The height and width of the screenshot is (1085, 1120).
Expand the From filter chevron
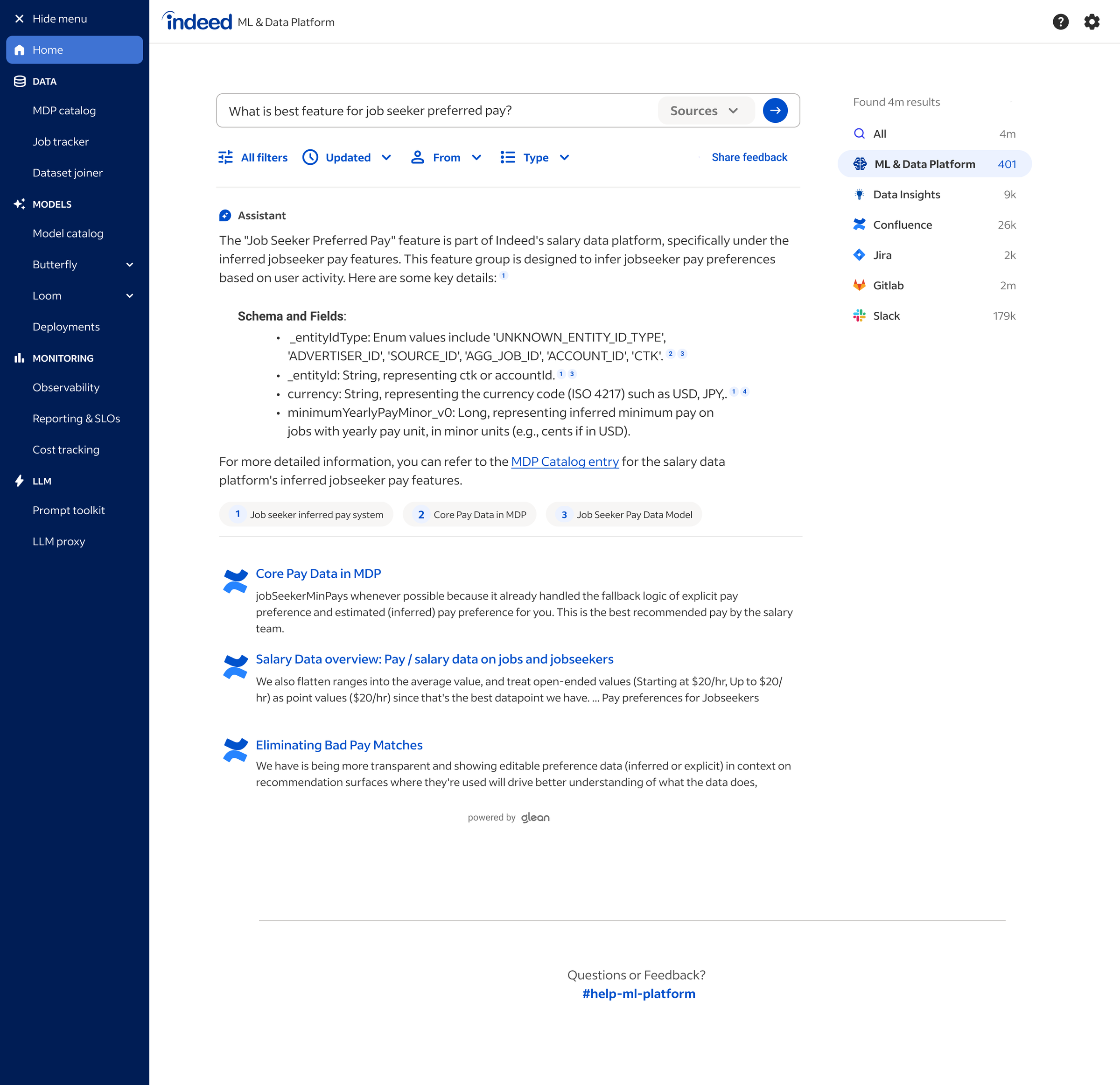coord(476,158)
